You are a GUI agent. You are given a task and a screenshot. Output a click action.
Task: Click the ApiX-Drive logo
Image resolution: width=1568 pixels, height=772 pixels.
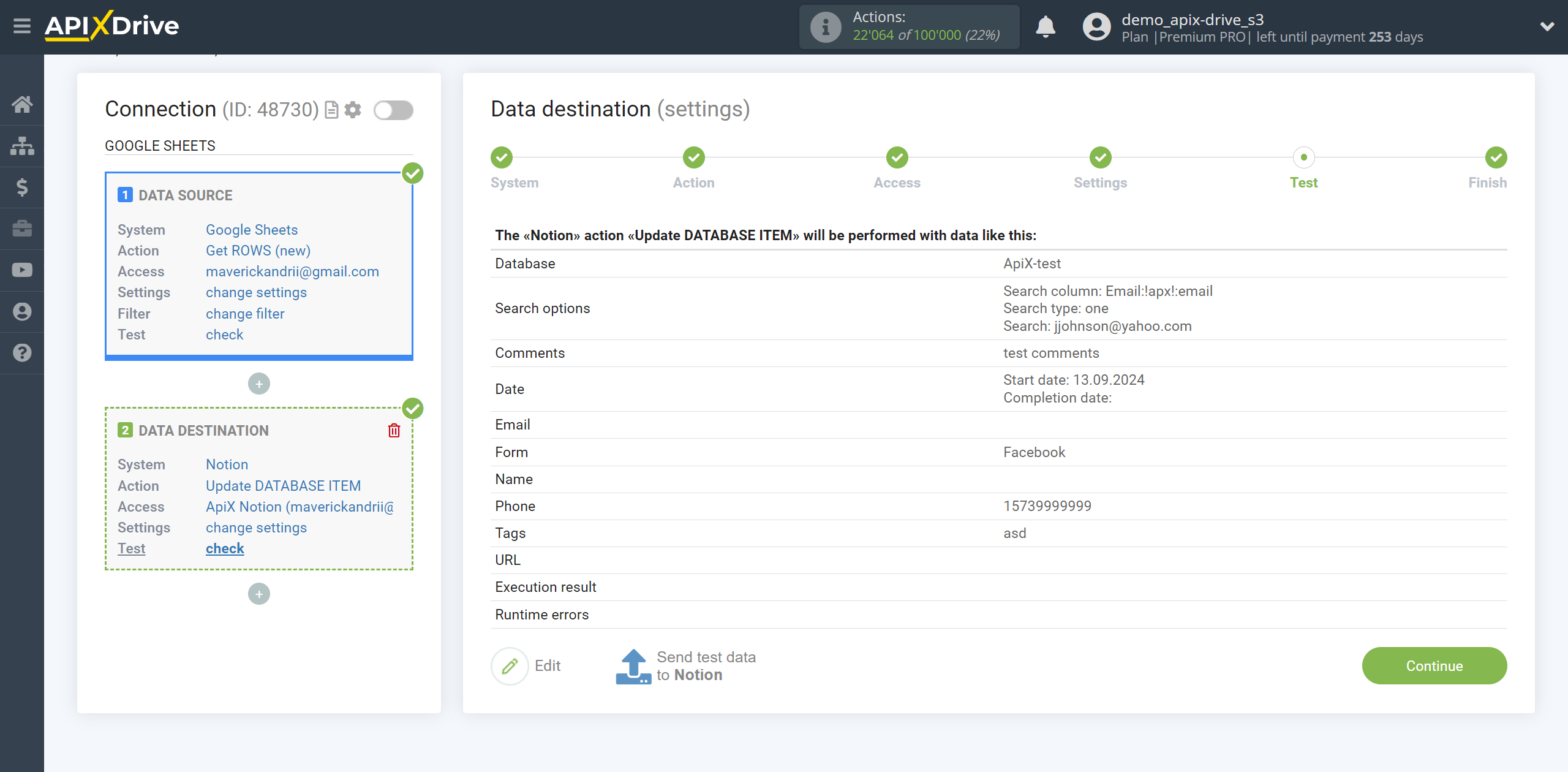point(112,26)
